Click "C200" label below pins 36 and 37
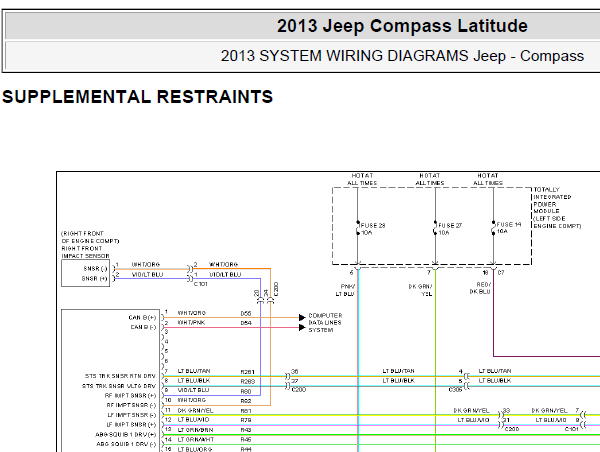This screenshot has height=452, width=600. pos(299,390)
